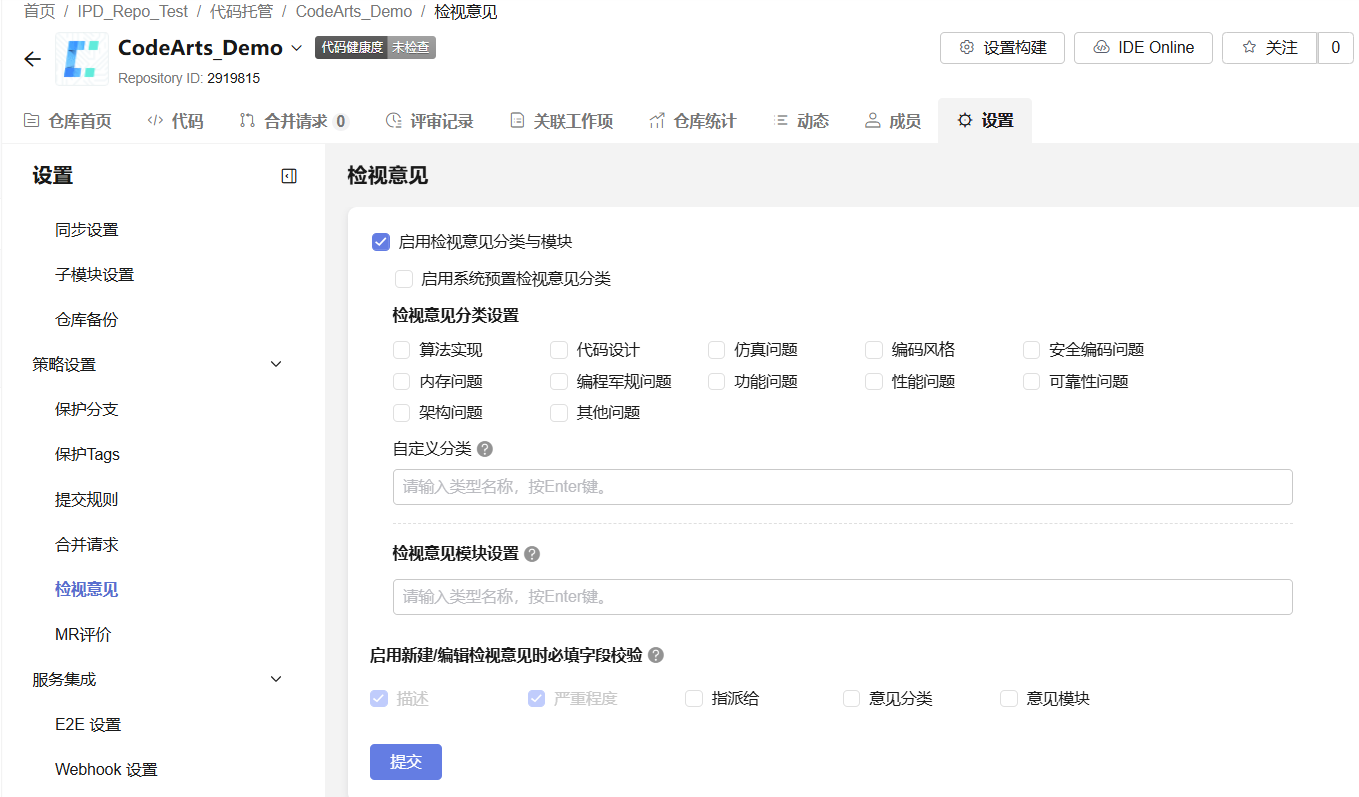Screen dimensions: 1359x797
Task: Check 意见模块 required field
Action: (x=1009, y=698)
